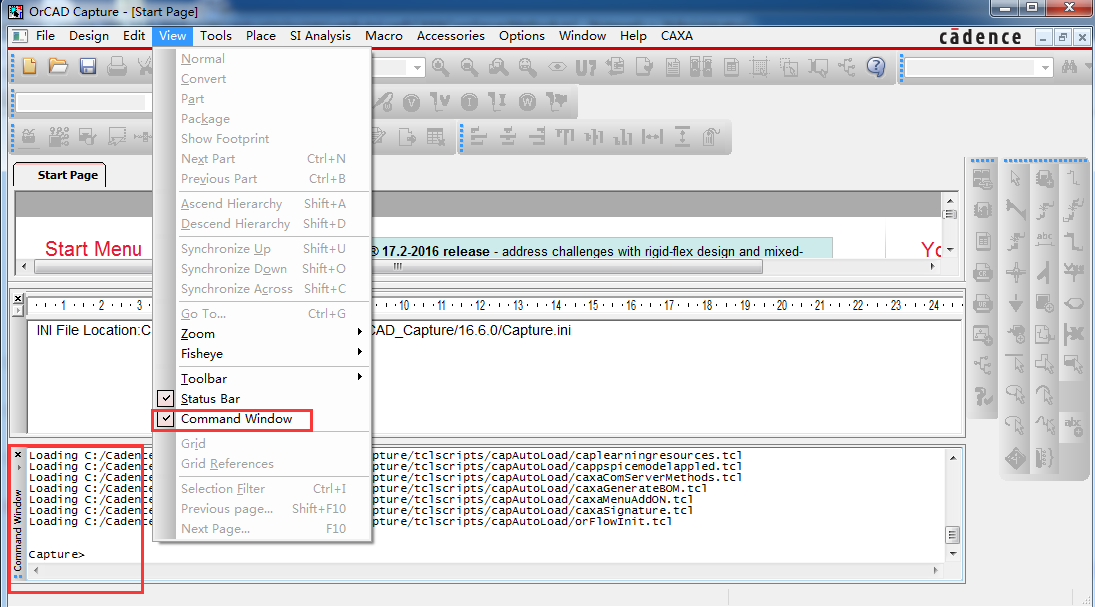This screenshot has height=607, width=1095.
Task: Click the Command Window vertical scrollbar thumb
Action: pyautogui.click(x=953, y=535)
